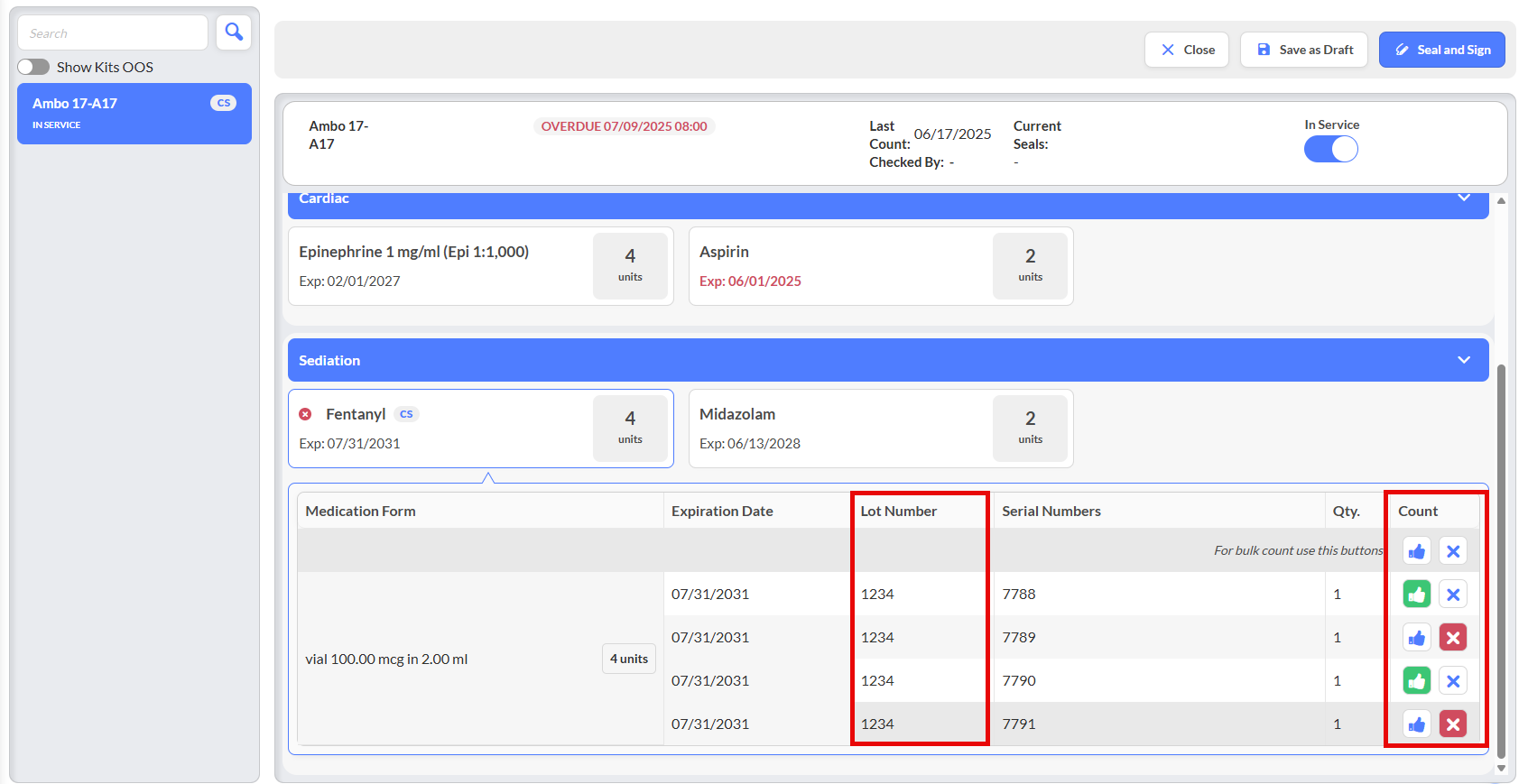The width and height of the screenshot is (1528, 784).
Task: Click X button for serial 7790
Action: click(x=1453, y=681)
